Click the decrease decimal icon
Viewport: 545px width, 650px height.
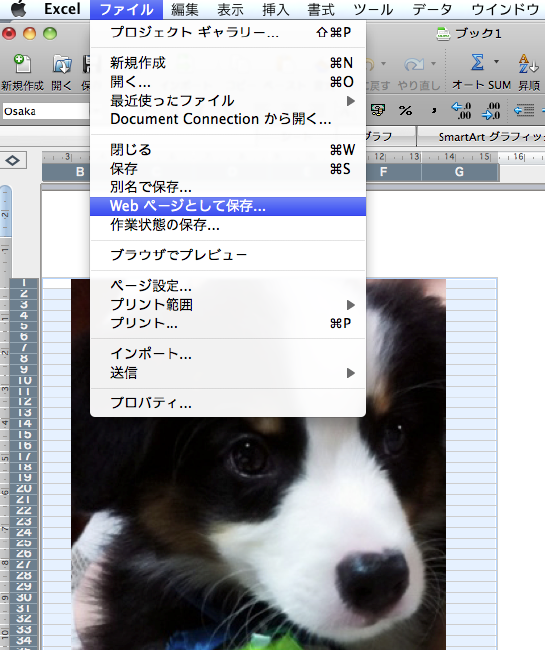[x=491, y=111]
